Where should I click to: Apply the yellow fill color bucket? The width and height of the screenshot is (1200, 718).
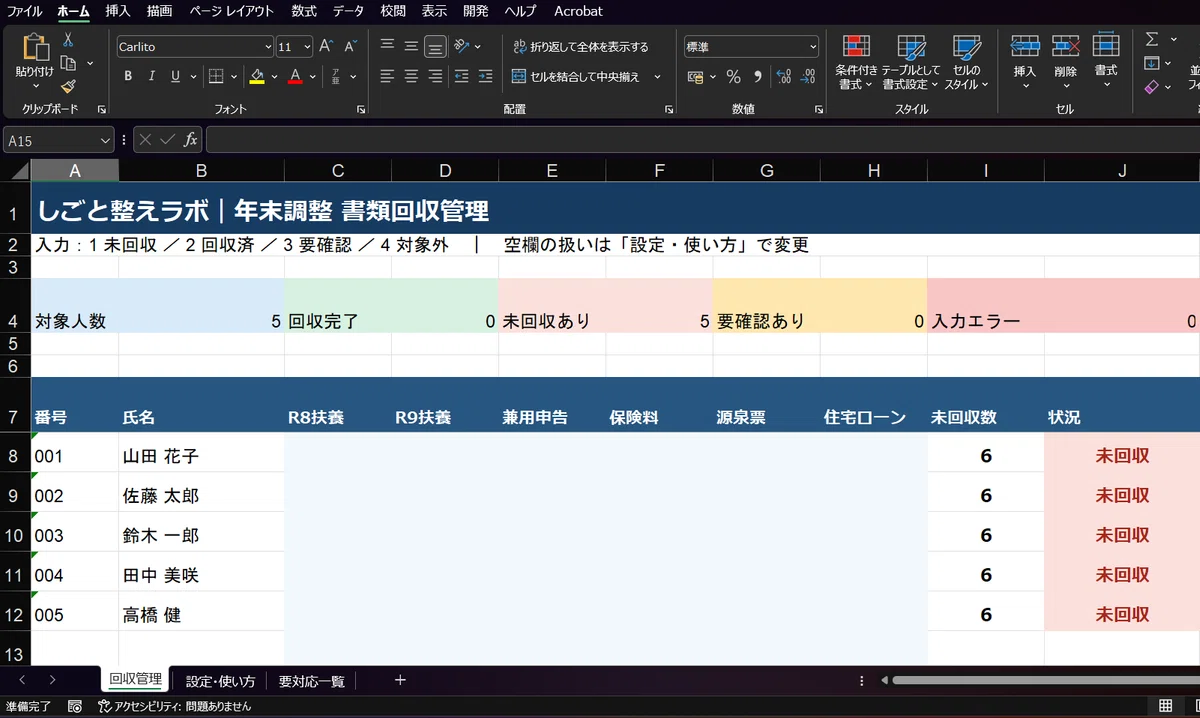pyautogui.click(x=257, y=76)
